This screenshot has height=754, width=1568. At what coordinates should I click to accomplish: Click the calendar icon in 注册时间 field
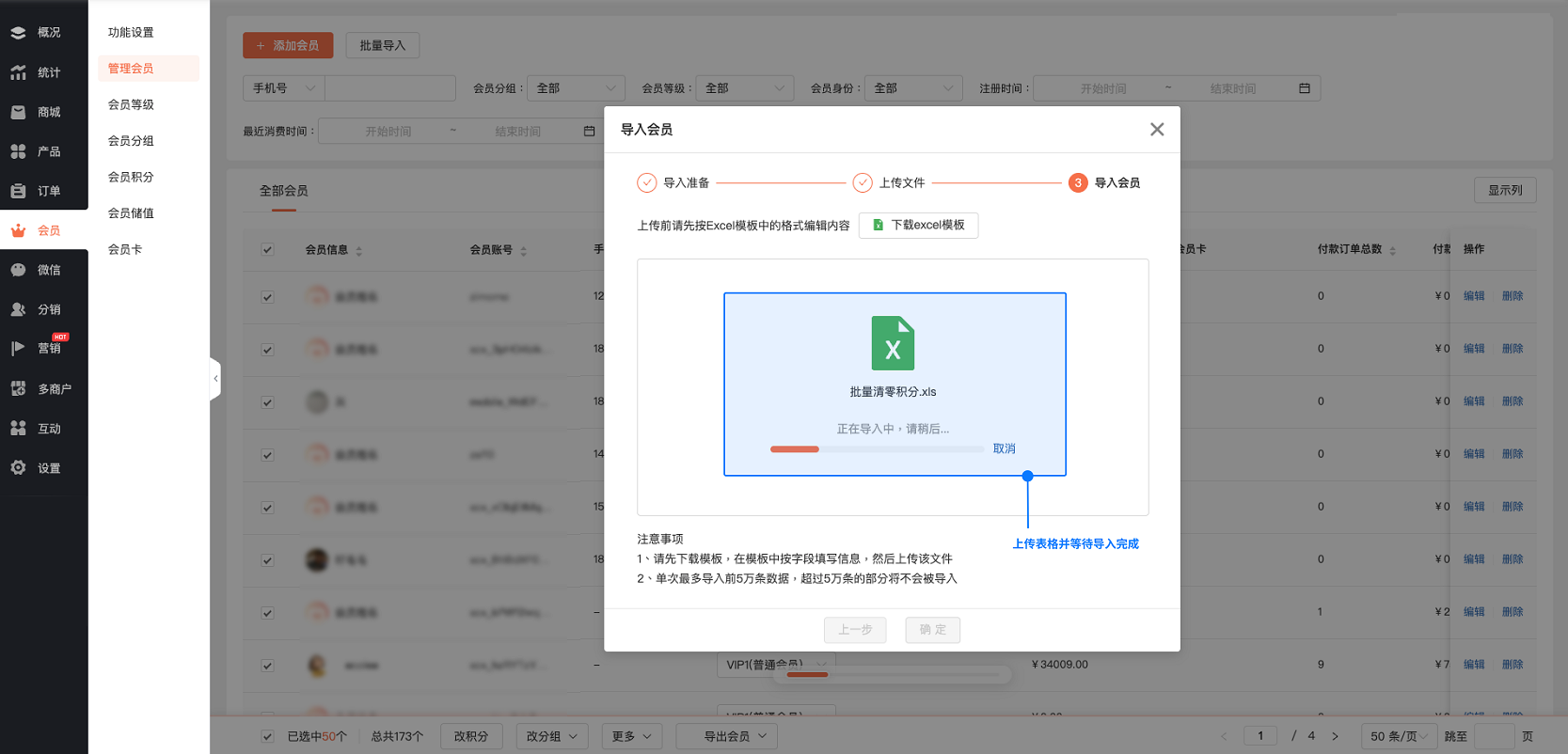(x=1304, y=88)
